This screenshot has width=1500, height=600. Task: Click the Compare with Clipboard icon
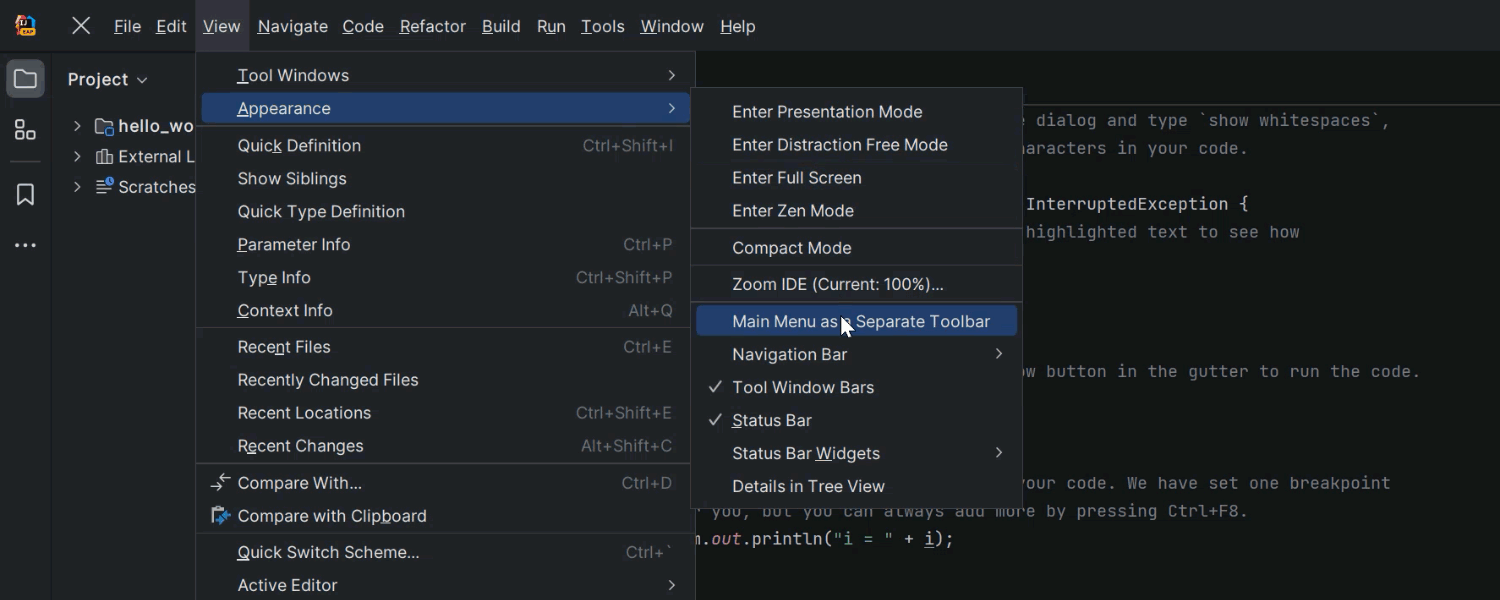click(221, 516)
